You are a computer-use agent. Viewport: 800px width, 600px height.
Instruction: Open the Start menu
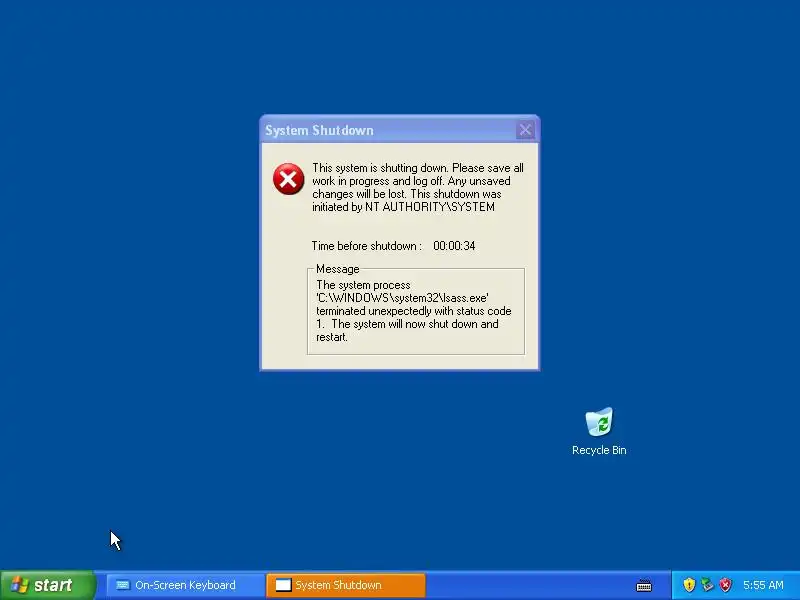(47, 585)
